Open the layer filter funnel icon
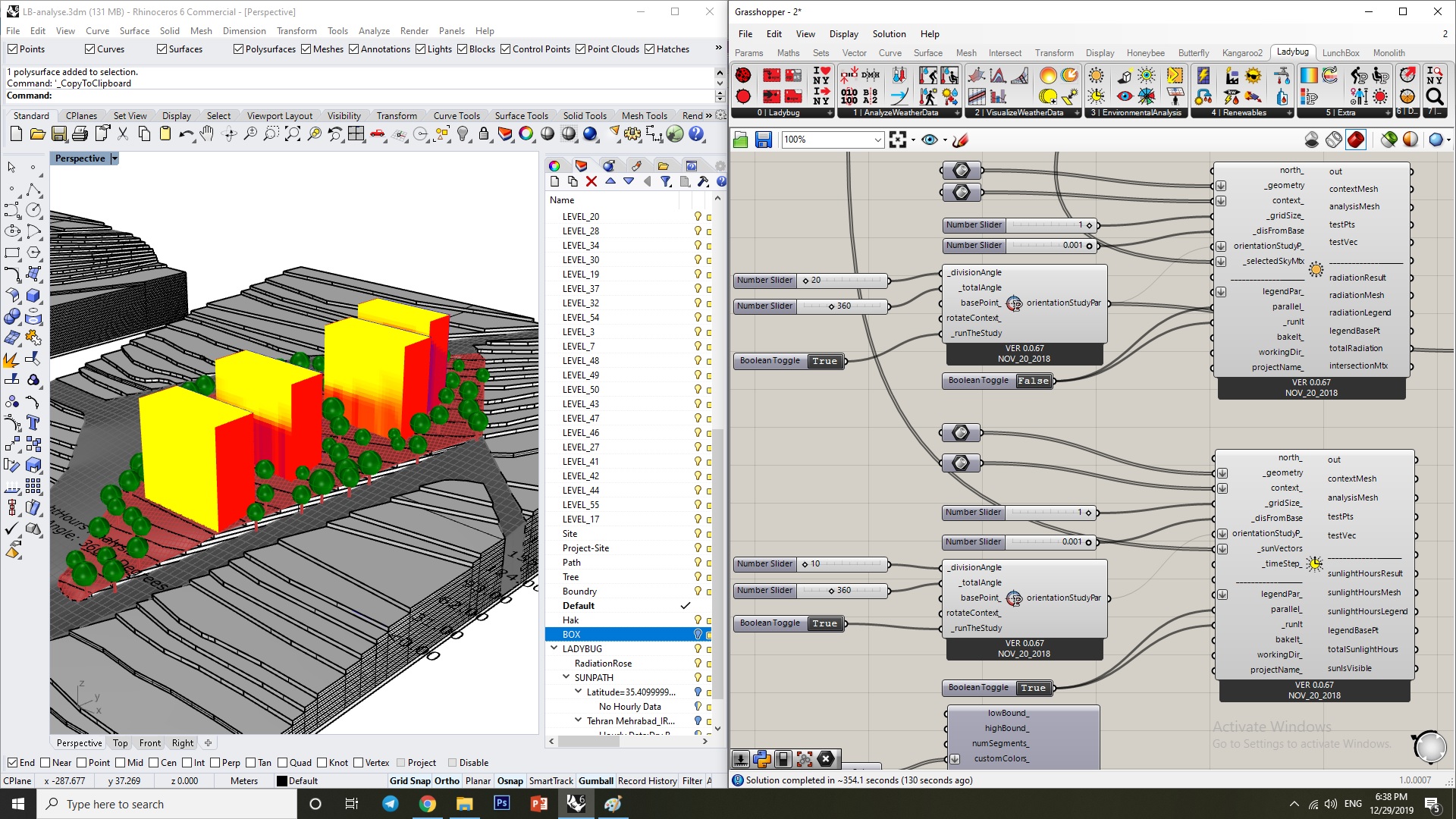Image resolution: width=1456 pixels, height=819 pixels. pyautogui.click(x=665, y=182)
